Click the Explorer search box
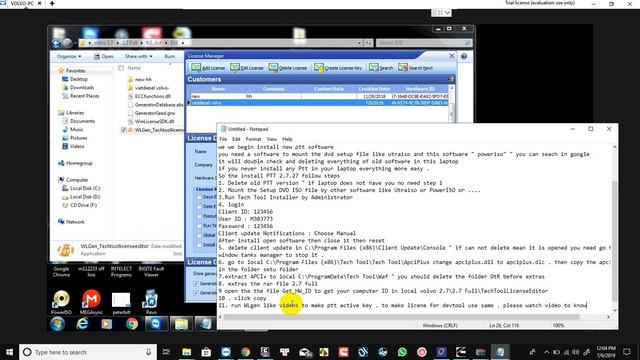 [423, 43]
